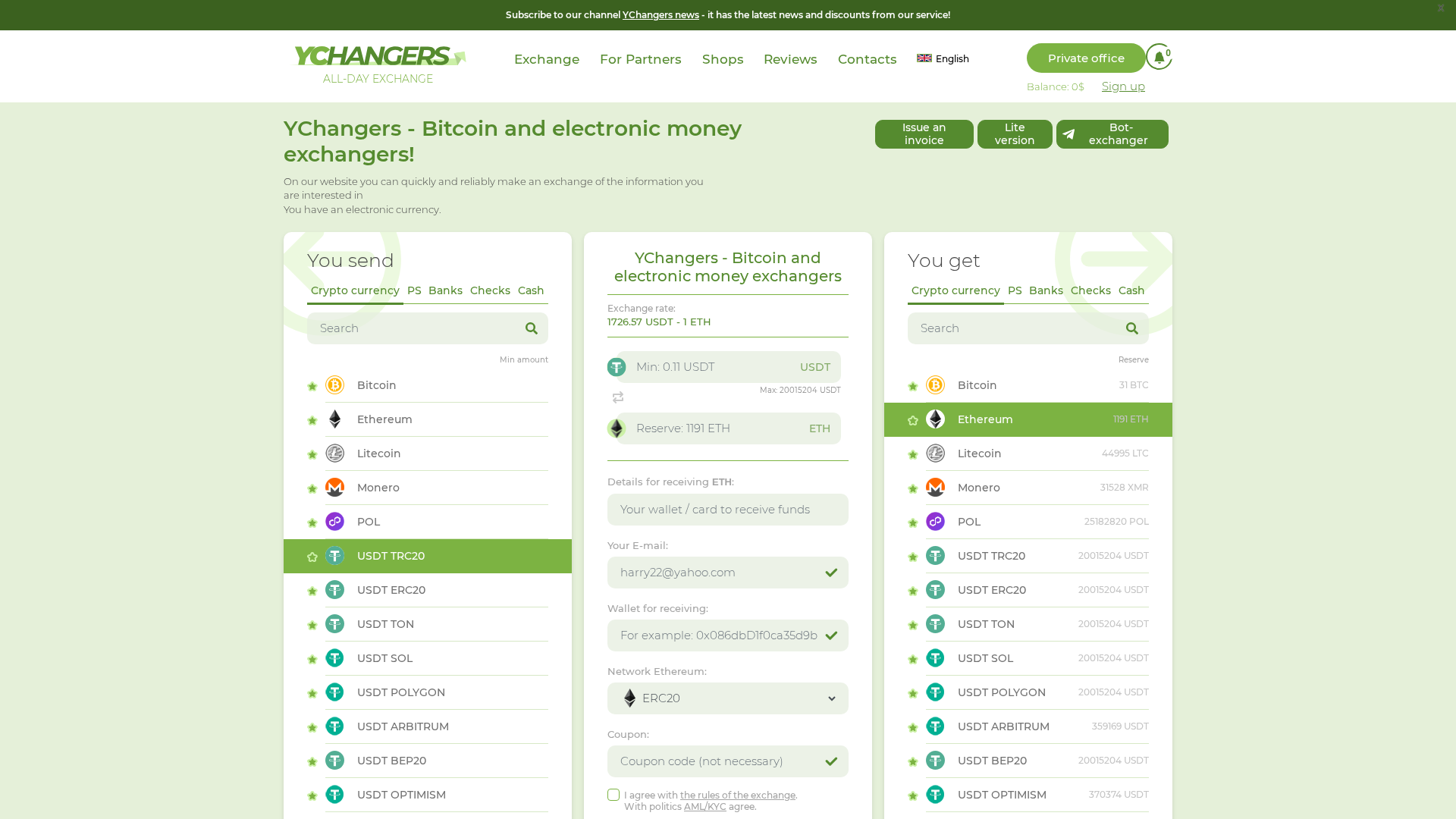Click the Litecoin icon in You send list
The width and height of the screenshot is (1456, 819).
click(334, 453)
